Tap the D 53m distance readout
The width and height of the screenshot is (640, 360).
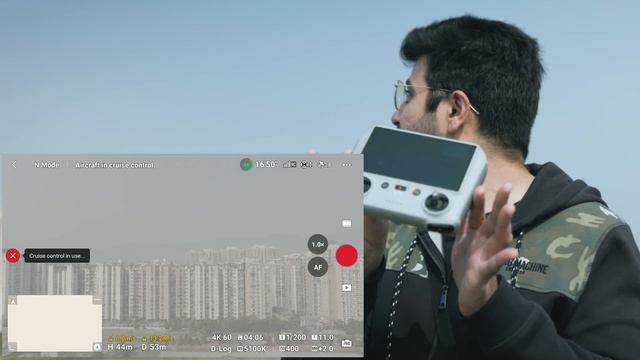coord(154,347)
